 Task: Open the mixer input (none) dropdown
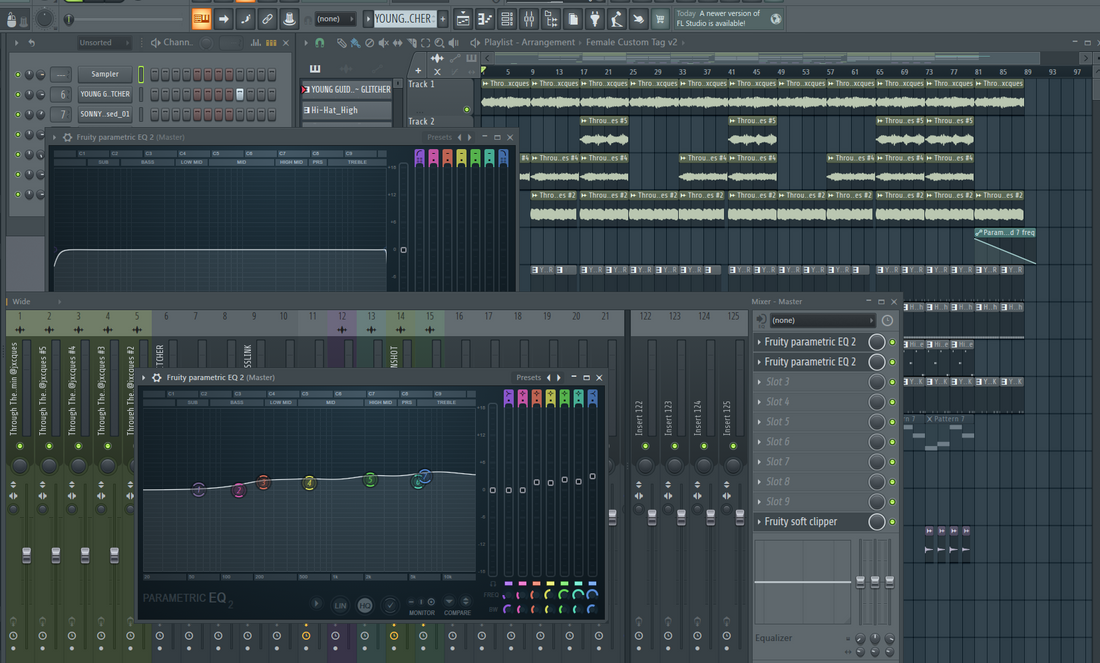pos(822,320)
